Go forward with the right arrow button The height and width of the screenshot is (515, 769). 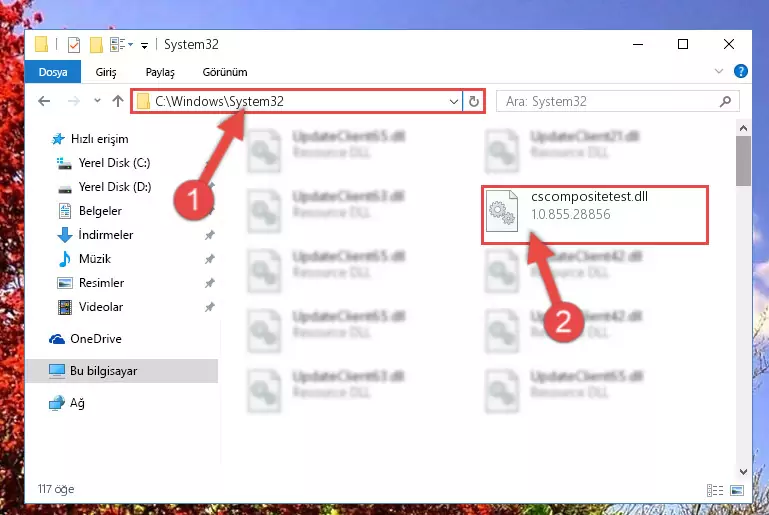[x=74, y=102]
